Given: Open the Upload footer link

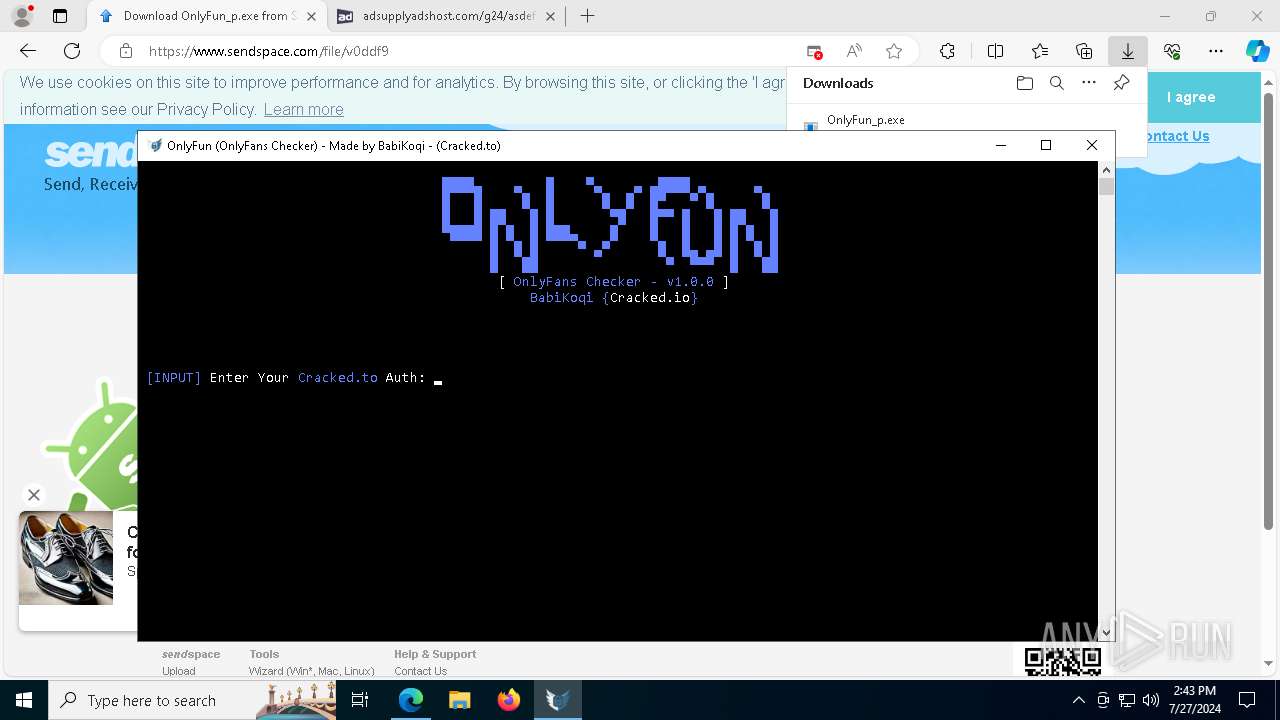Looking at the screenshot, I should click(179, 671).
